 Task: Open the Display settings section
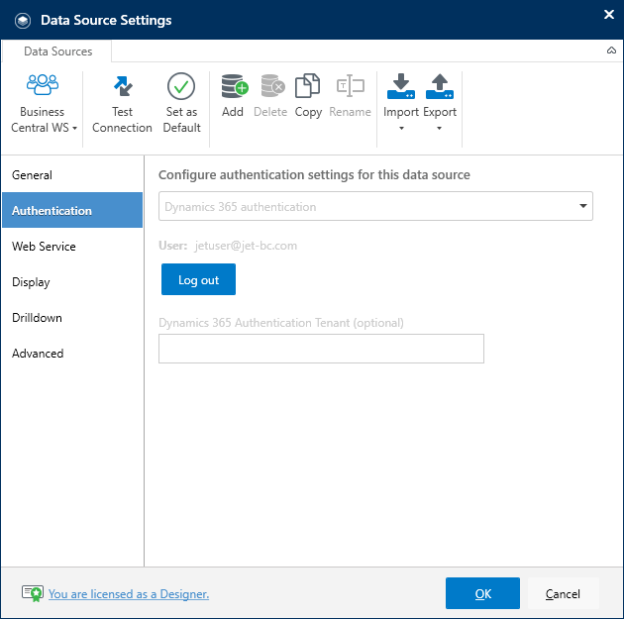click(72, 282)
